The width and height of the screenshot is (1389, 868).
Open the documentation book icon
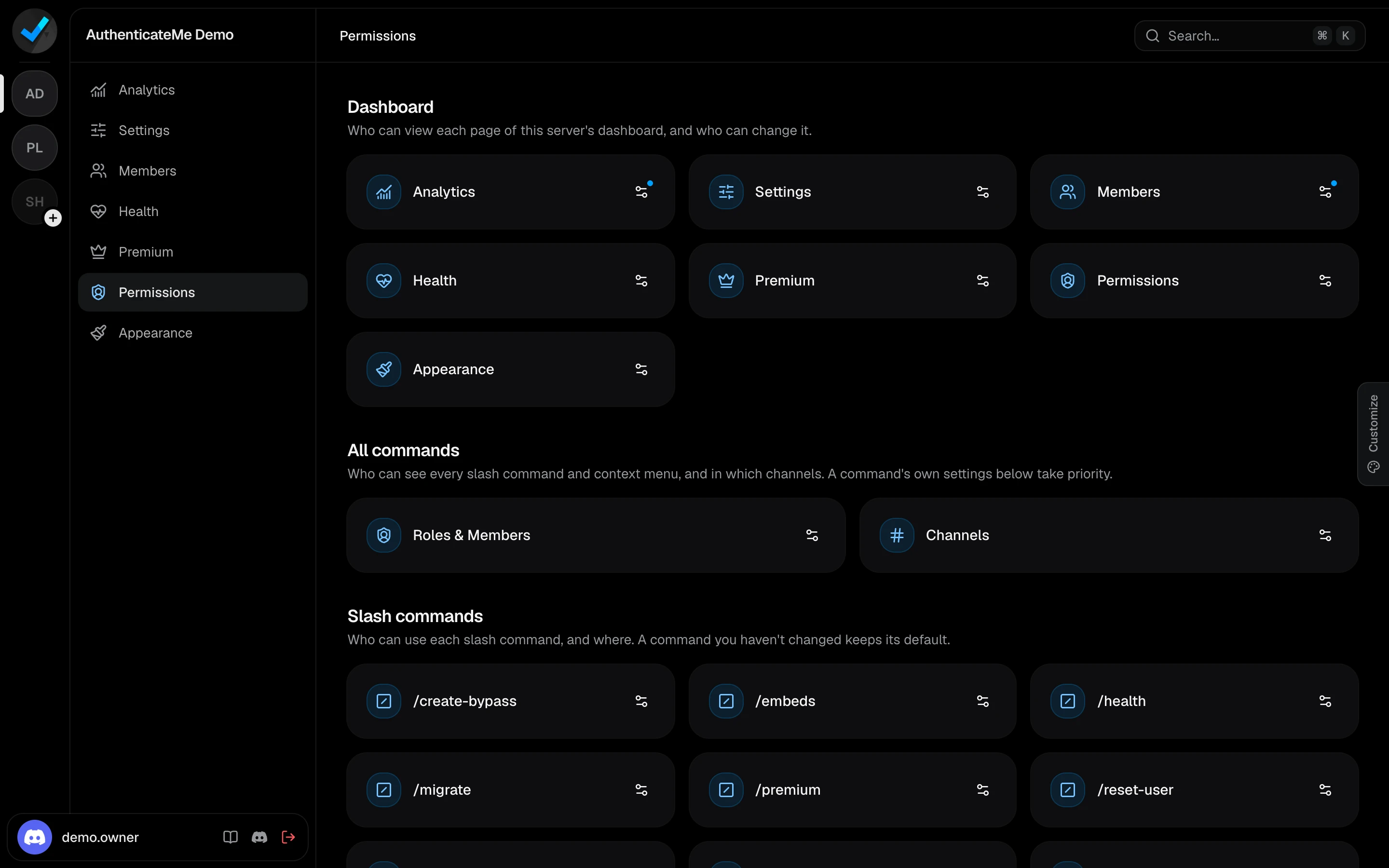click(230, 837)
